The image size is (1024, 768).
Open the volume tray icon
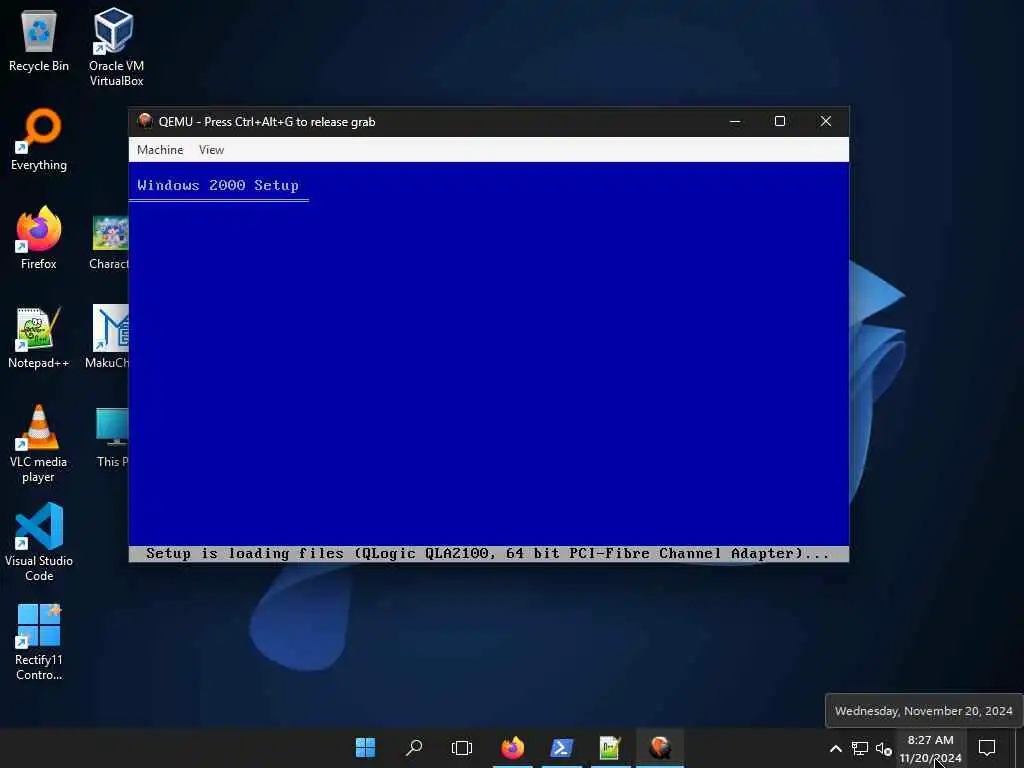(884, 748)
